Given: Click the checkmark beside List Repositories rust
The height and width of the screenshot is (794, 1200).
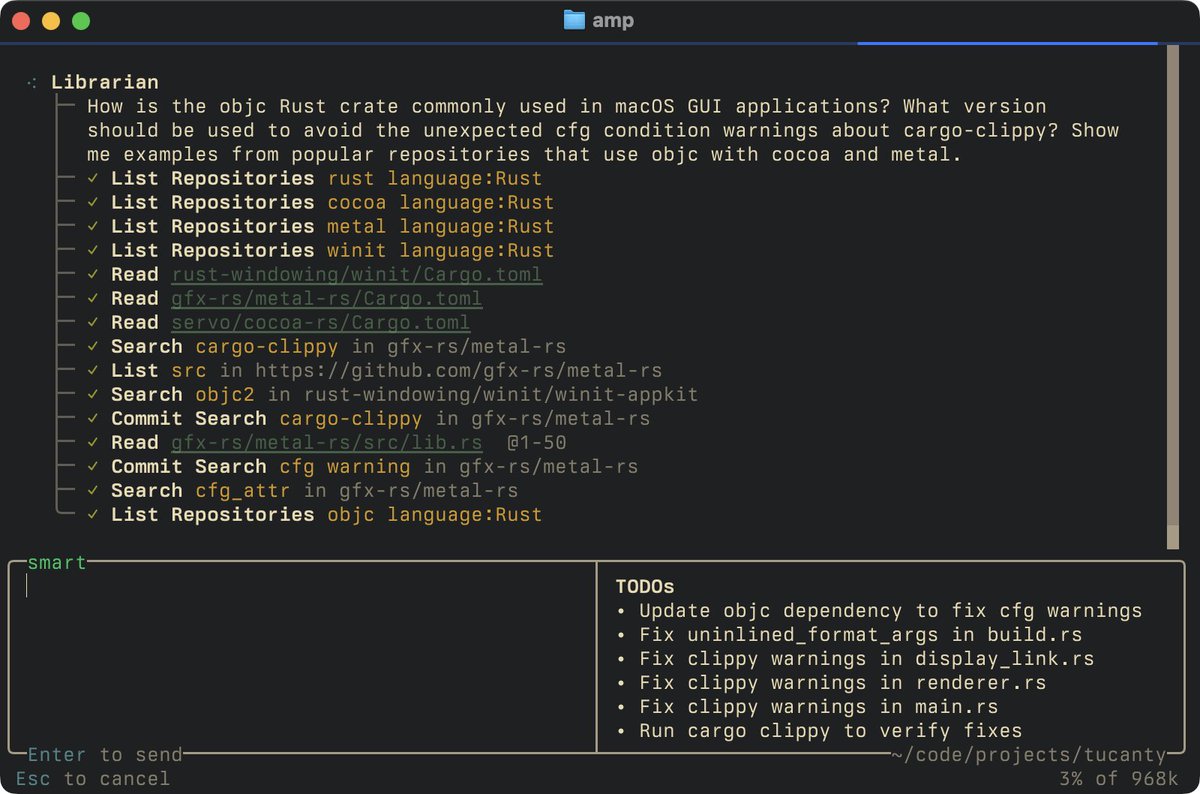Looking at the screenshot, I should 93,179.
